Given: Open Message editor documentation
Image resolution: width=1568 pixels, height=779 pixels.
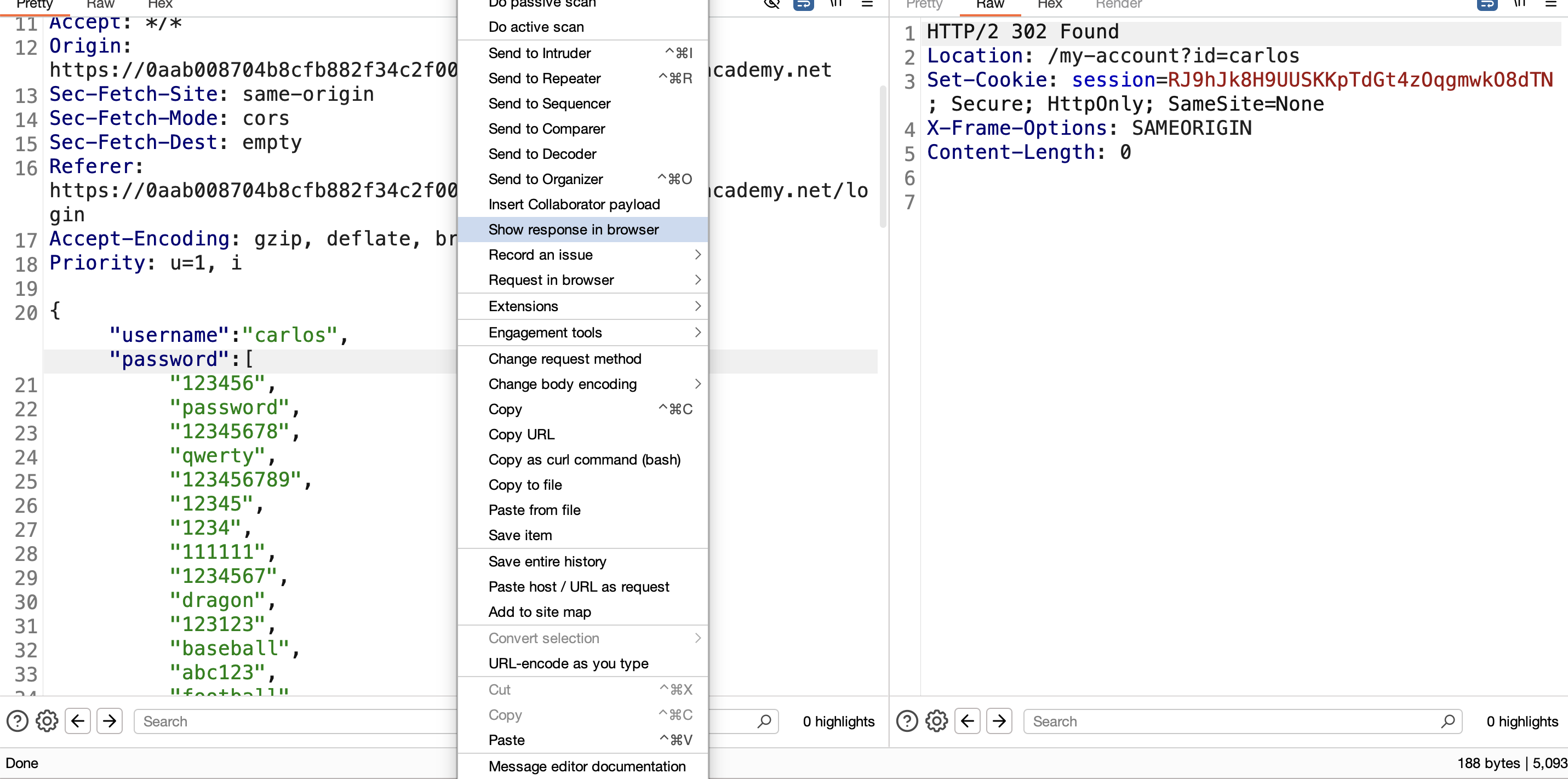Looking at the screenshot, I should point(583,766).
